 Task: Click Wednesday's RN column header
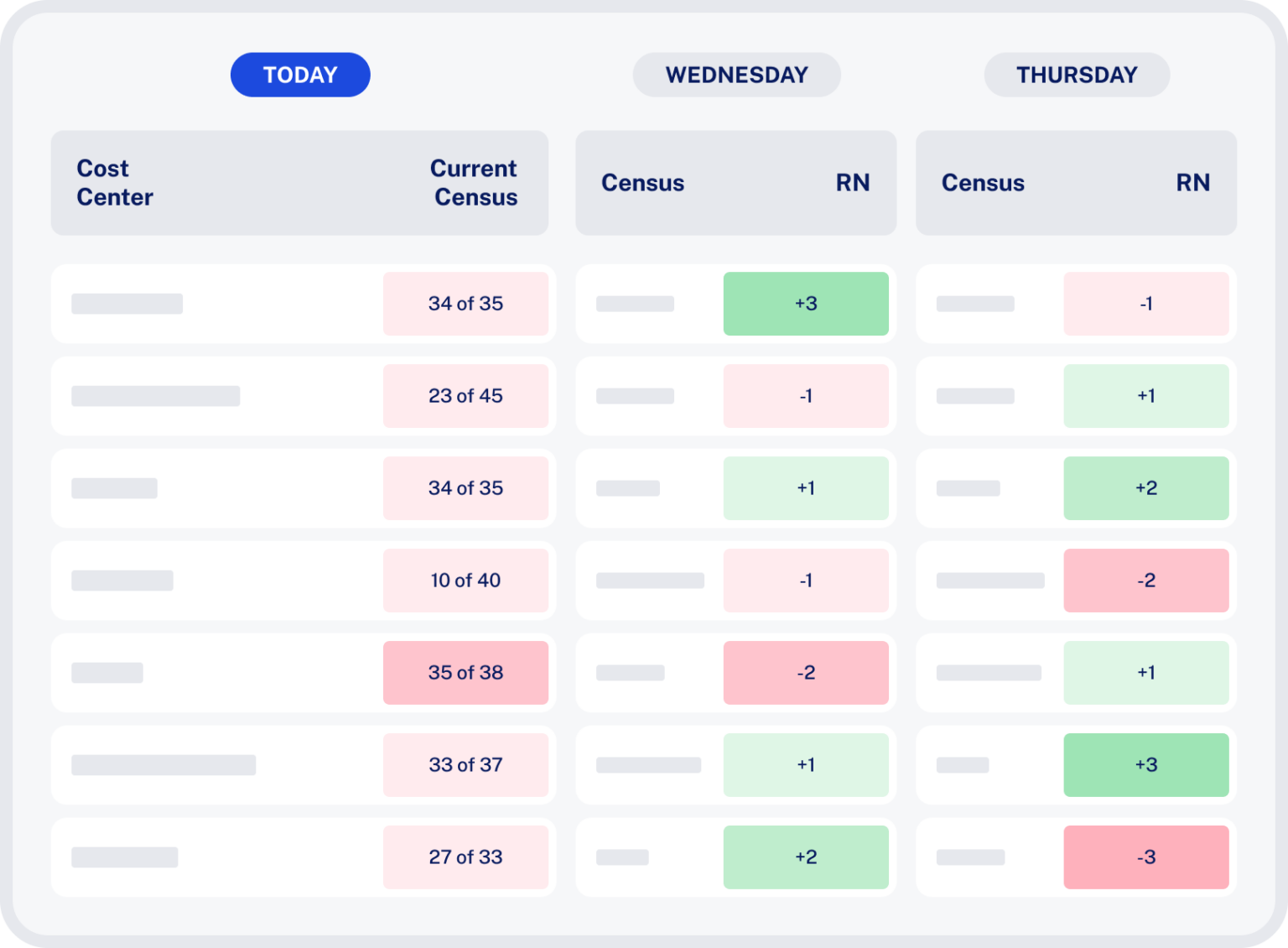(x=854, y=183)
